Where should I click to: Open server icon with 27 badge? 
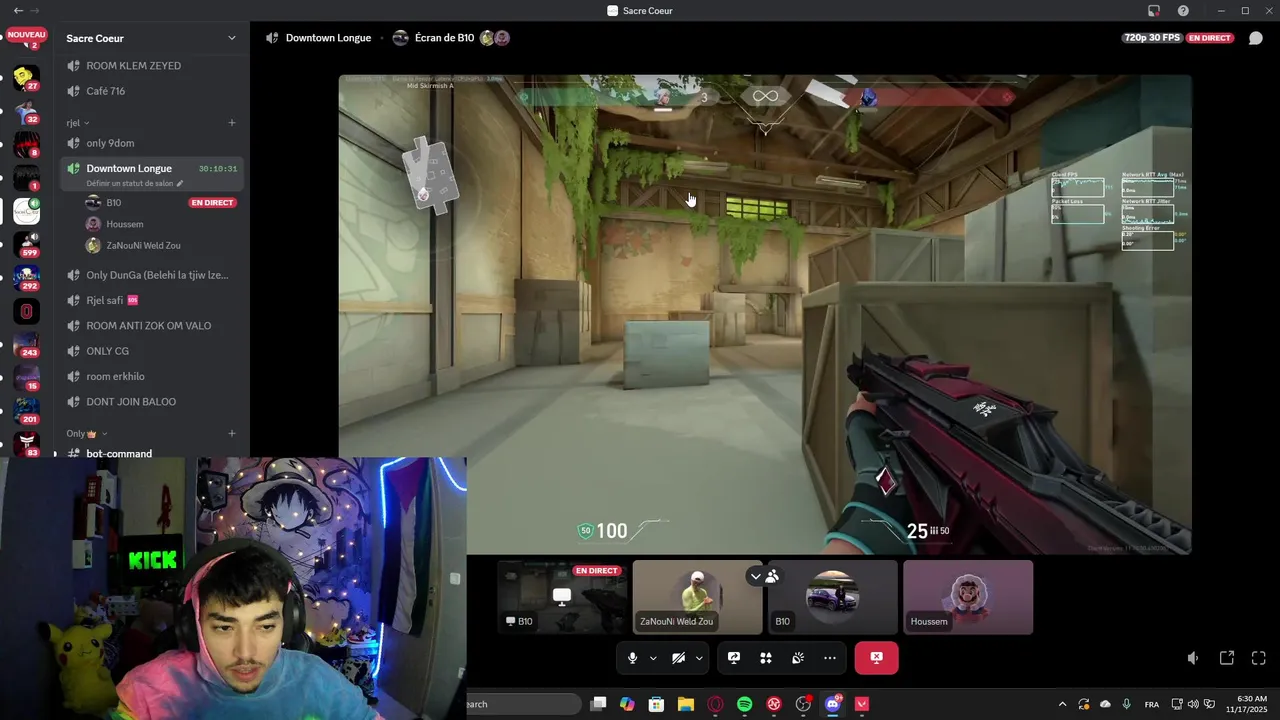coord(26,77)
